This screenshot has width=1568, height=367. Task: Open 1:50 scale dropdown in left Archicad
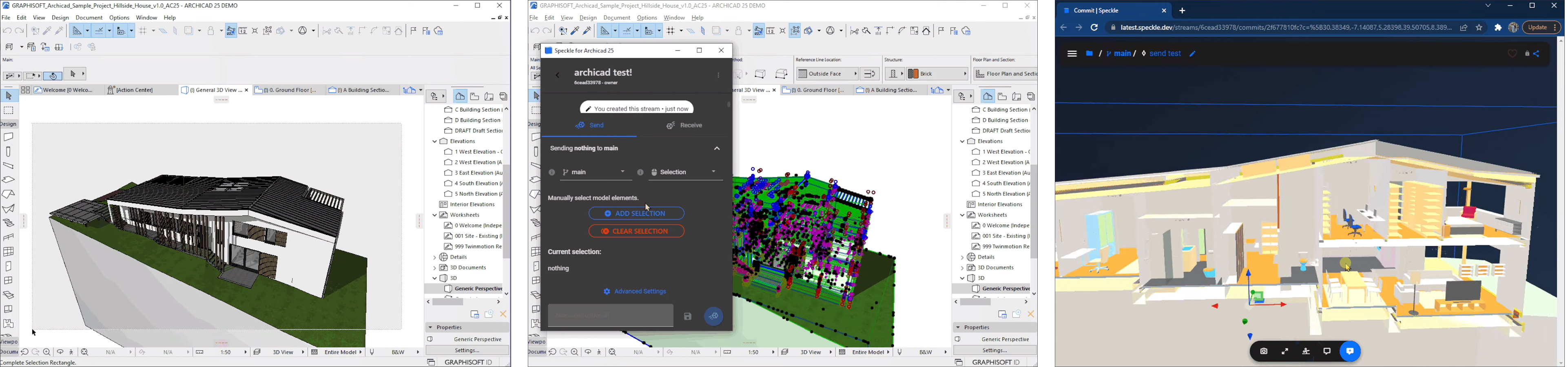221,352
